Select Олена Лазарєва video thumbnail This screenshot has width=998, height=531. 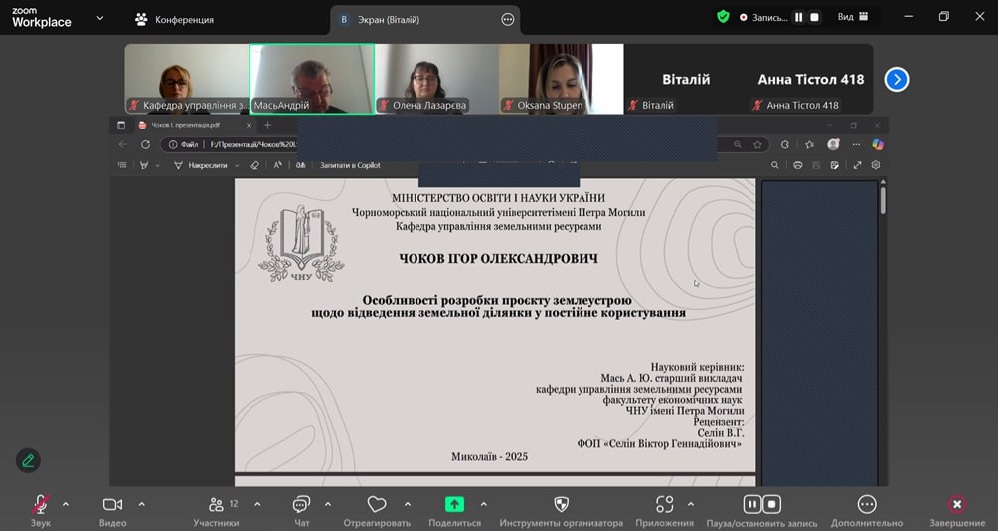[x=437, y=79]
